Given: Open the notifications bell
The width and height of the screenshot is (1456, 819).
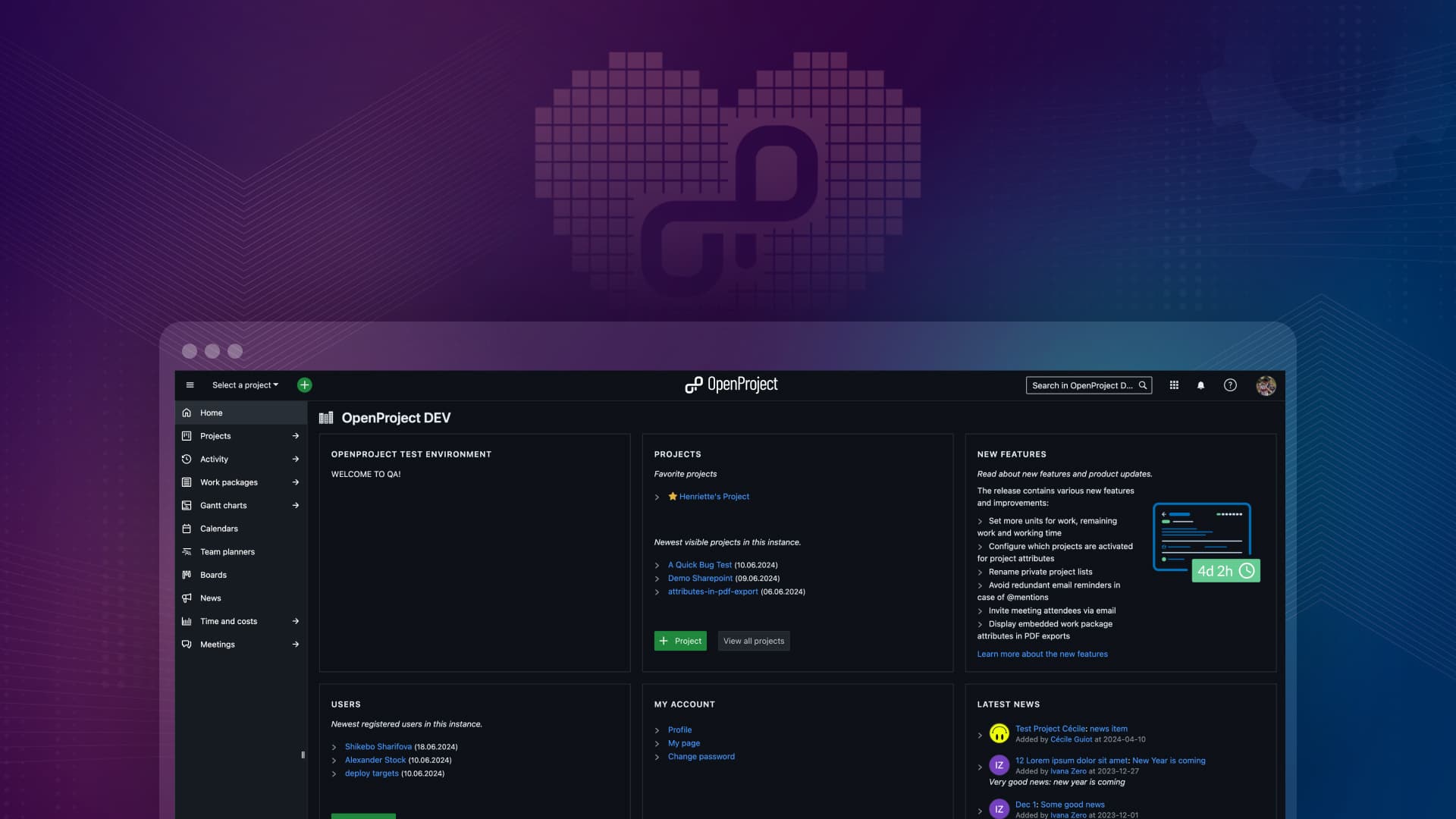Looking at the screenshot, I should point(1200,385).
